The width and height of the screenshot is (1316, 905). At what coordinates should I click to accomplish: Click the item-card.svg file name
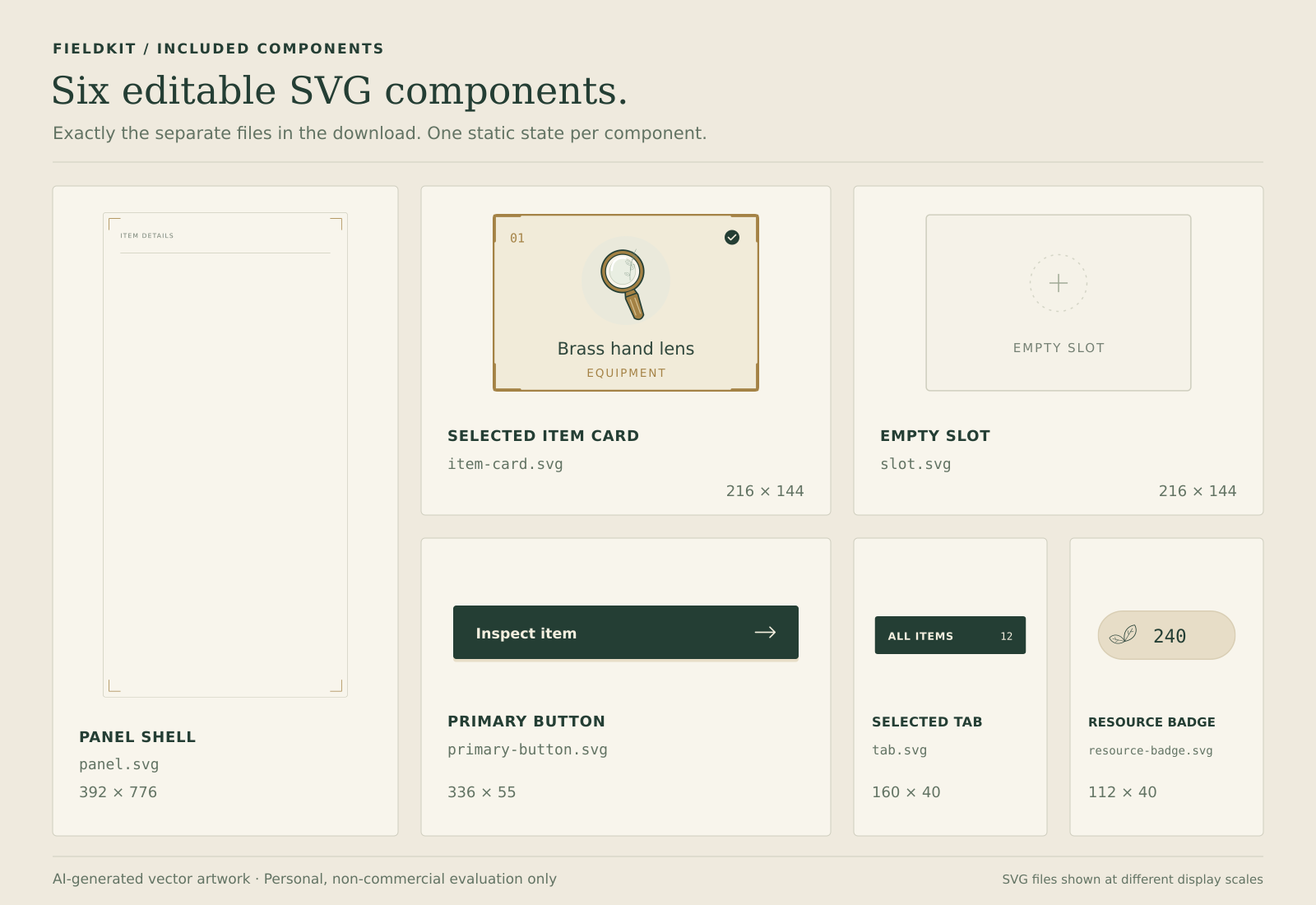(x=505, y=464)
